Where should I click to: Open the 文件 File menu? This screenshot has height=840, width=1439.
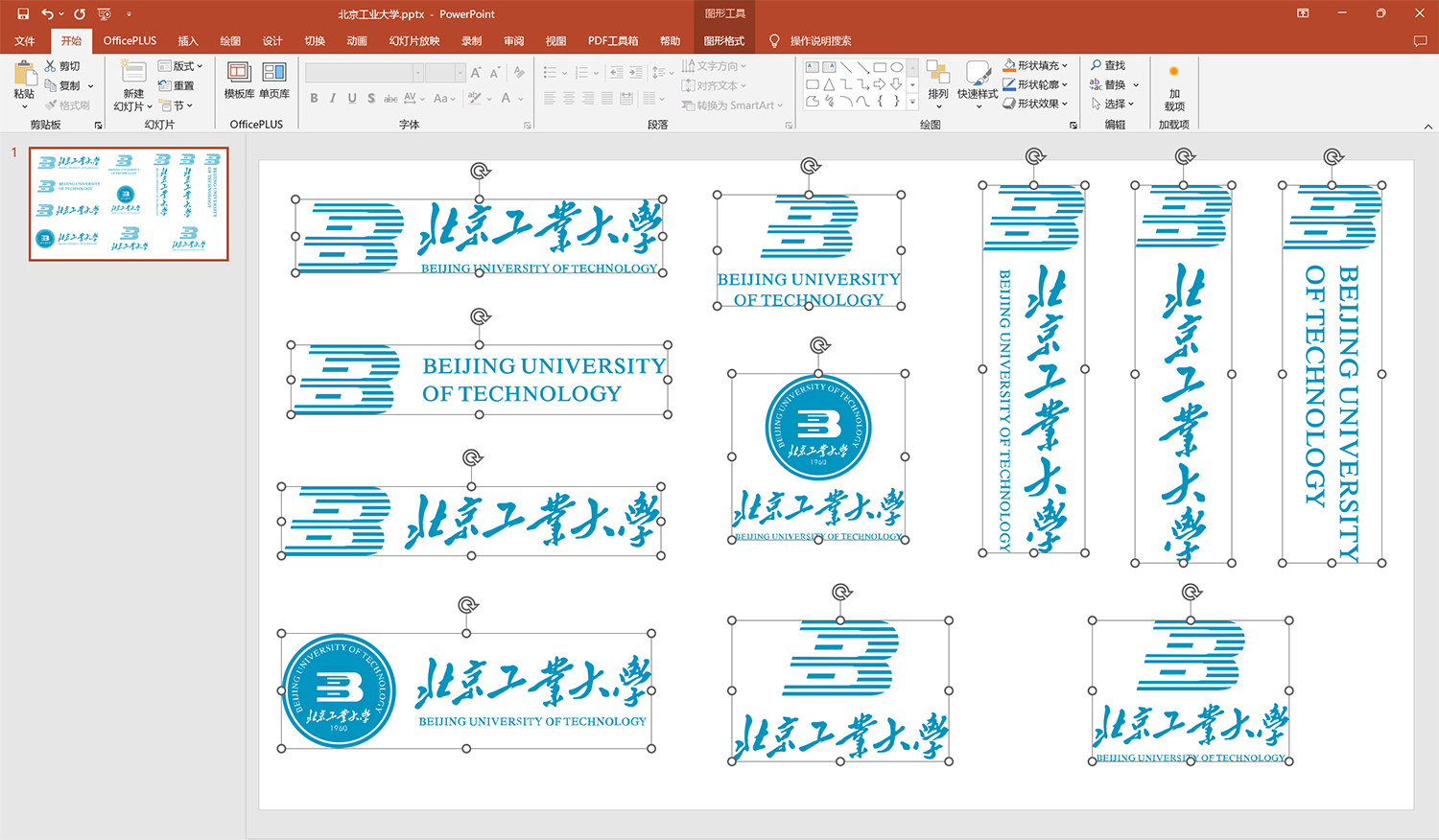(x=25, y=41)
